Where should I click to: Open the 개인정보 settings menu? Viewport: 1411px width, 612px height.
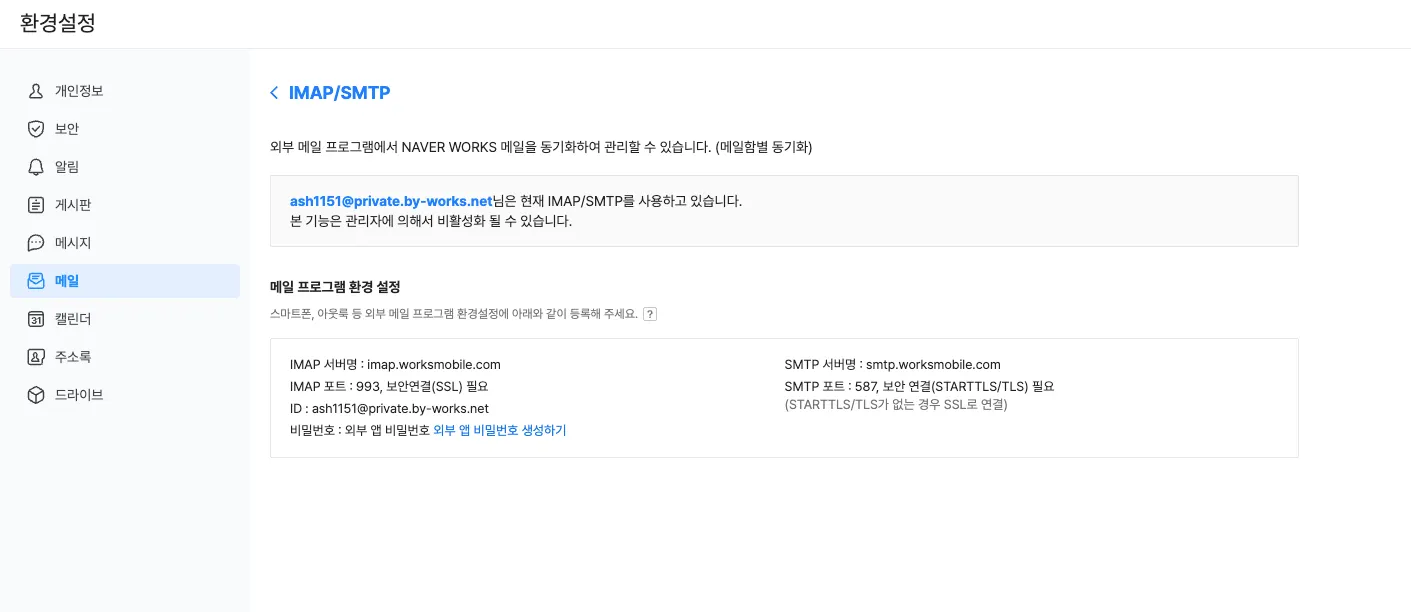click(x=79, y=91)
